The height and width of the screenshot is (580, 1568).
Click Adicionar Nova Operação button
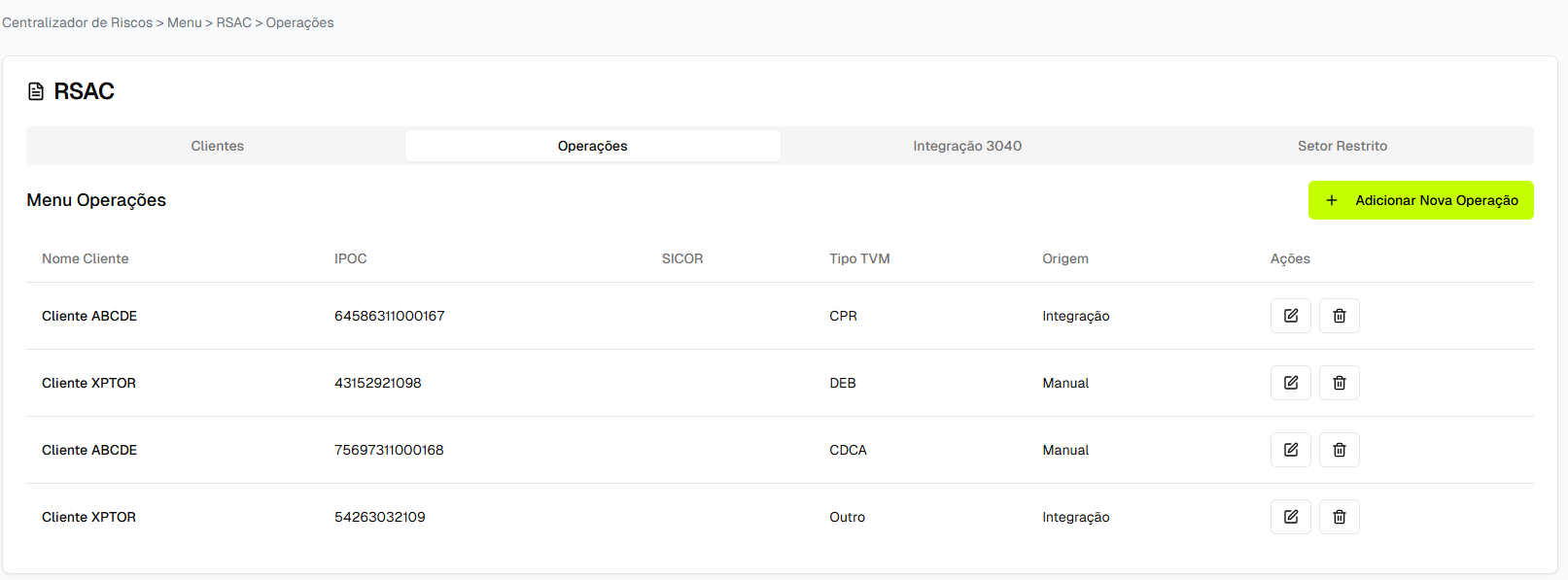(1420, 200)
